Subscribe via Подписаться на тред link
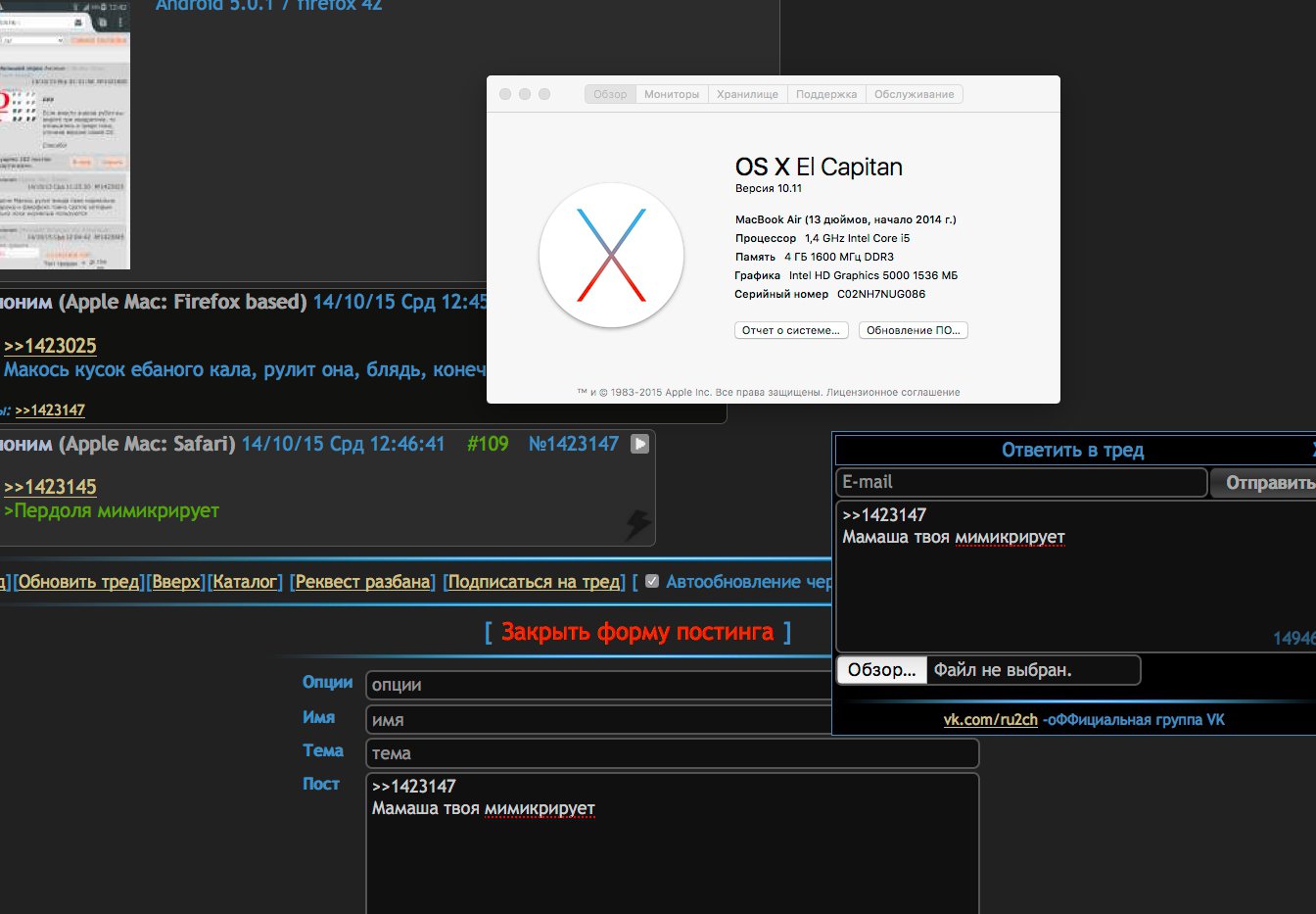 click(535, 582)
